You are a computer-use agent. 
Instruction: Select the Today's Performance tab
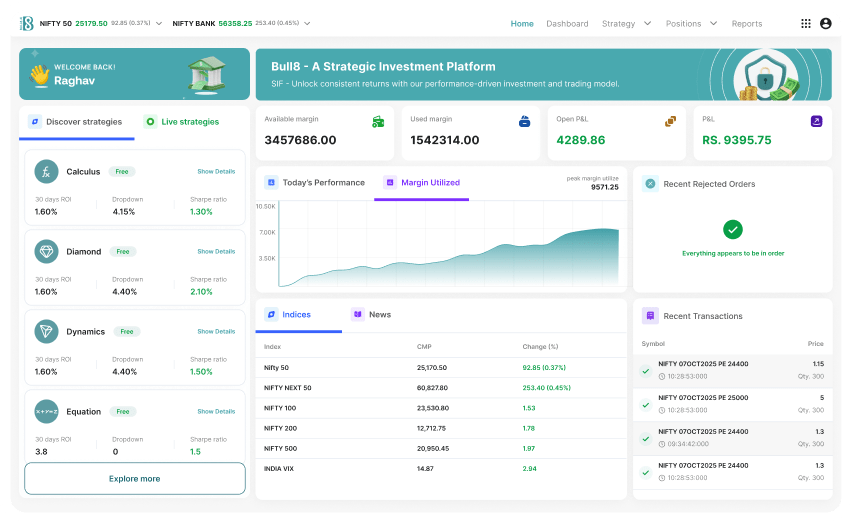(x=315, y=183)
